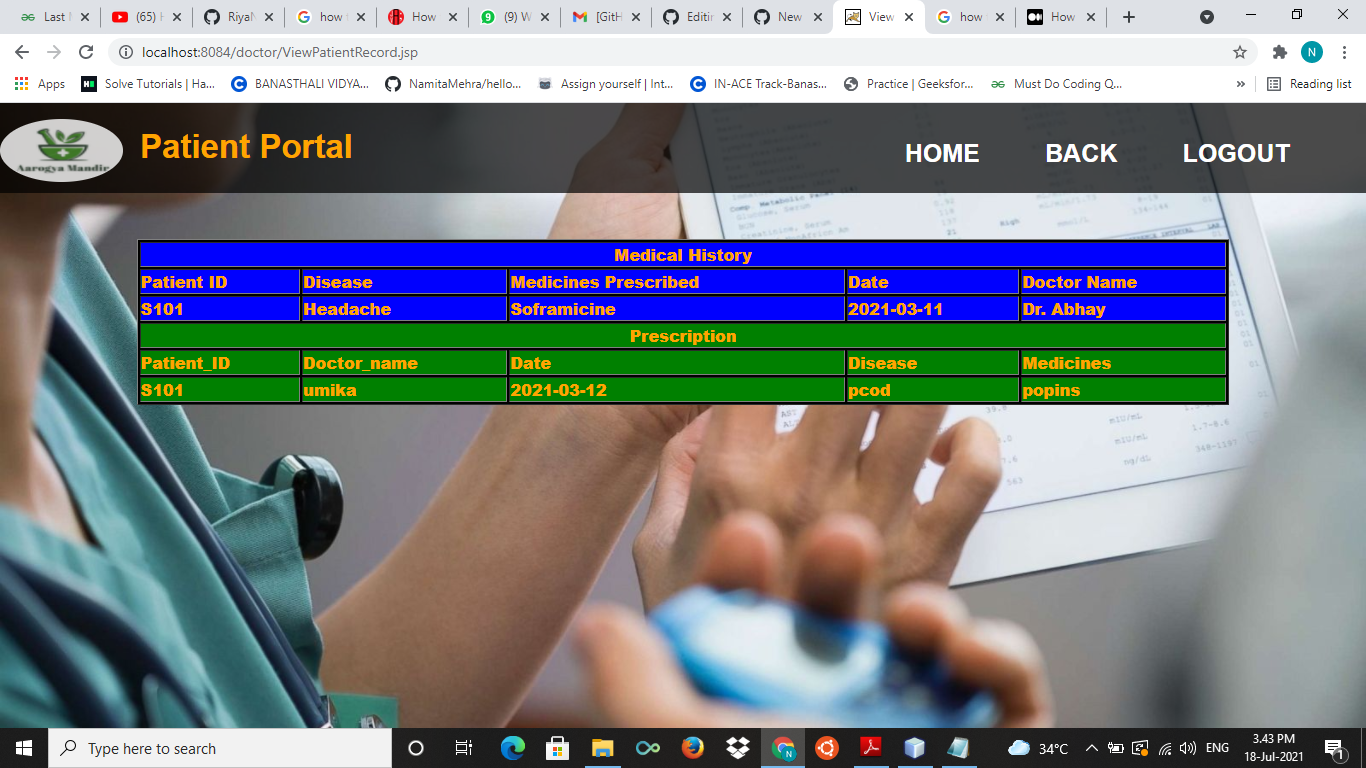The width and height of the screenshot is (1366, 768).
Task: Open Chrome three-dot menu
Action: pyautogui.click(x=1344, y=52)
